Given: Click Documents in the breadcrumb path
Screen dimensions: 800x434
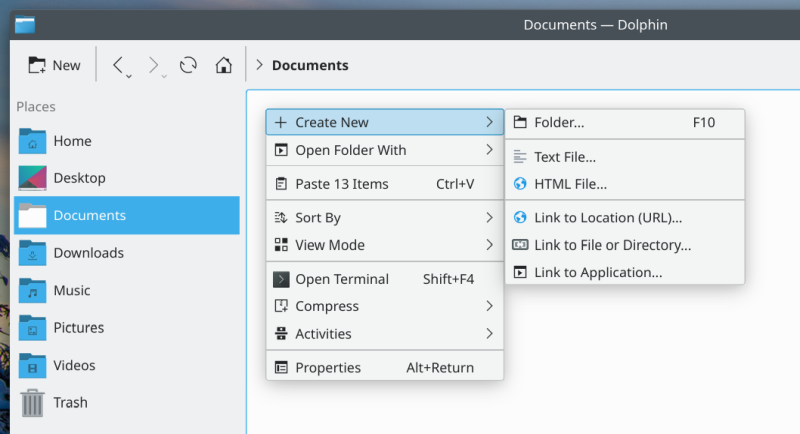Looking at the screenshot, I should coord(310,66).
